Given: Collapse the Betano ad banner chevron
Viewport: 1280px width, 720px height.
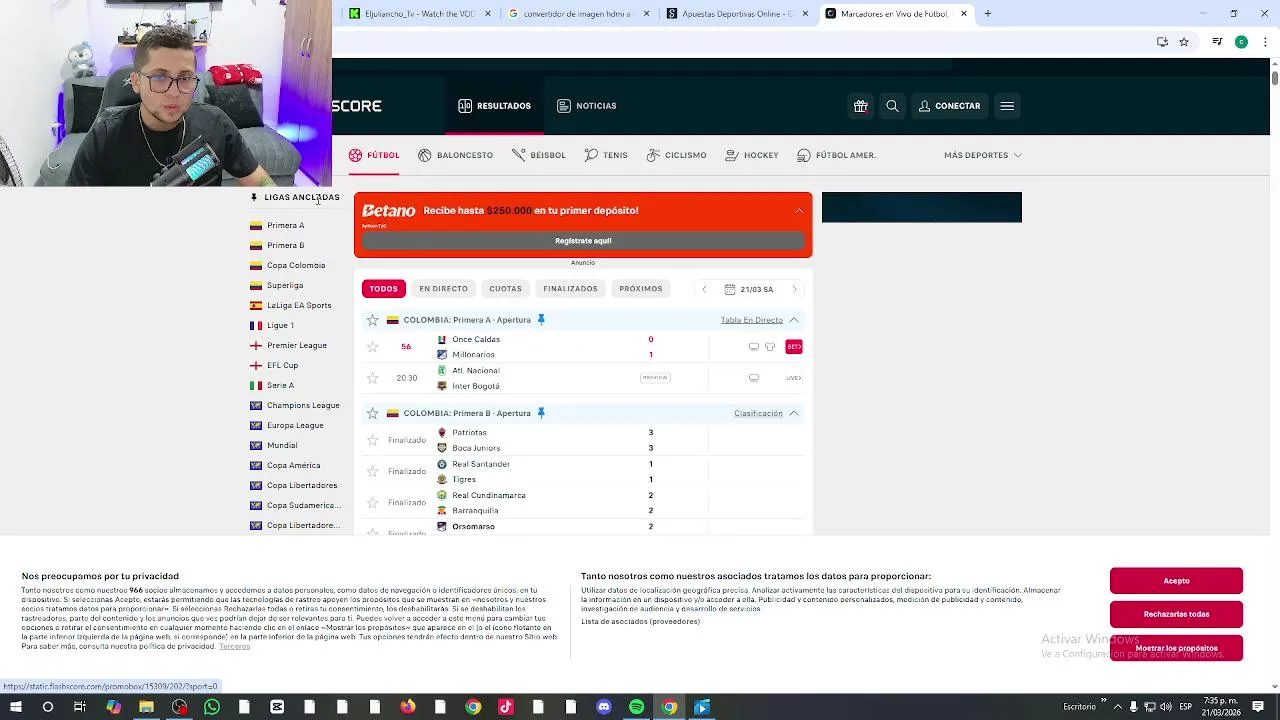Looking at the screenshot, I should pyautogui.click(x=799, y=211).
